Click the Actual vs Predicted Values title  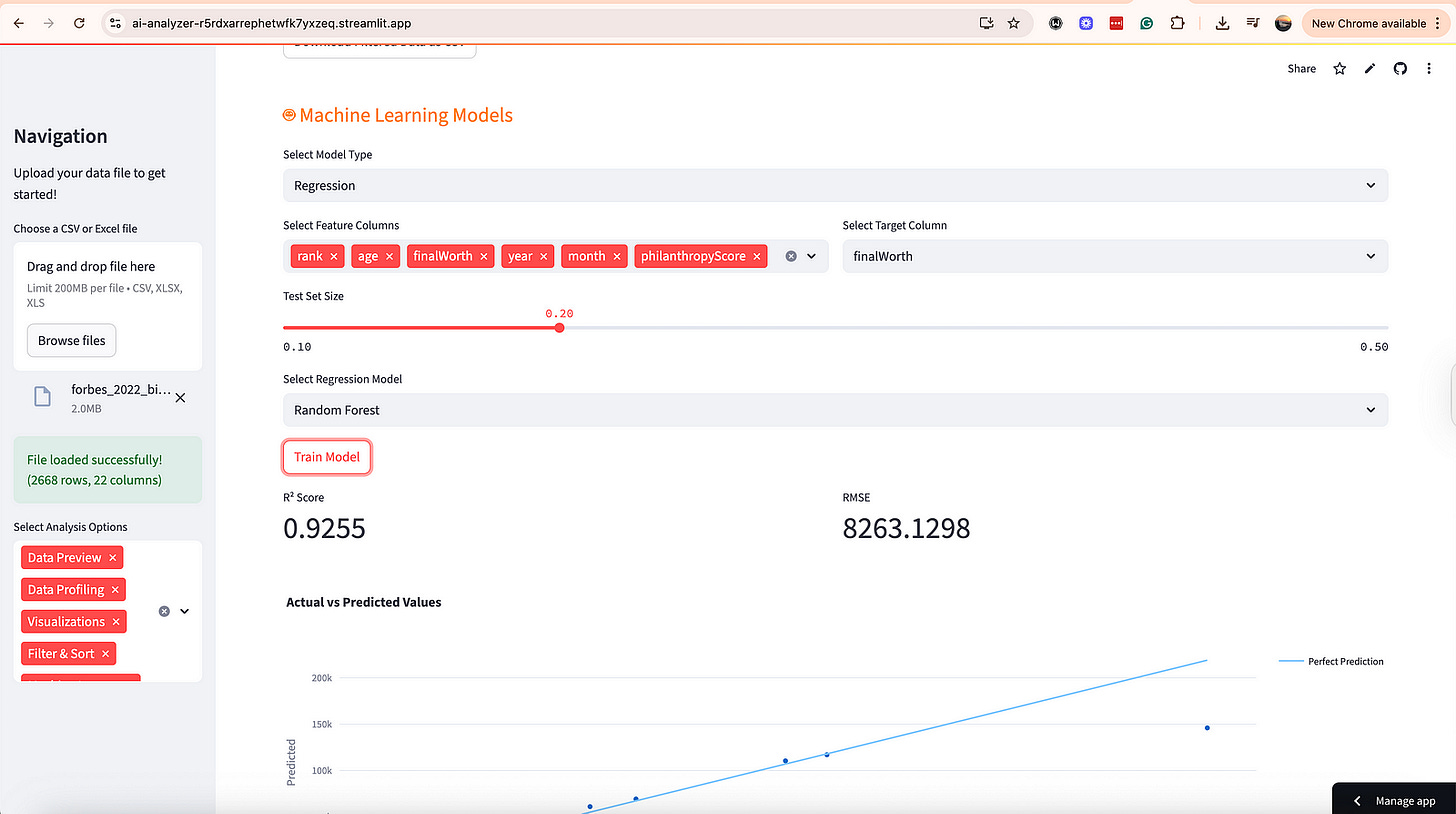[364, 602]
